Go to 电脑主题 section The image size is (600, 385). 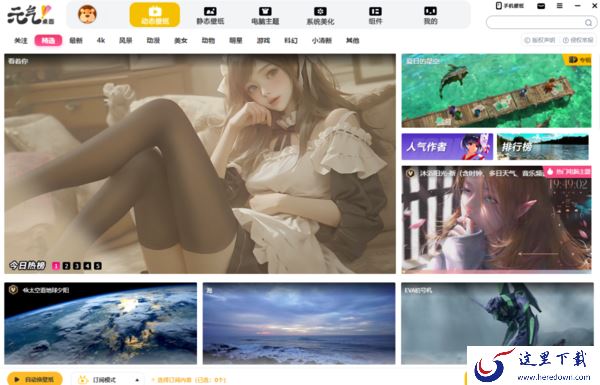[265, 16]
